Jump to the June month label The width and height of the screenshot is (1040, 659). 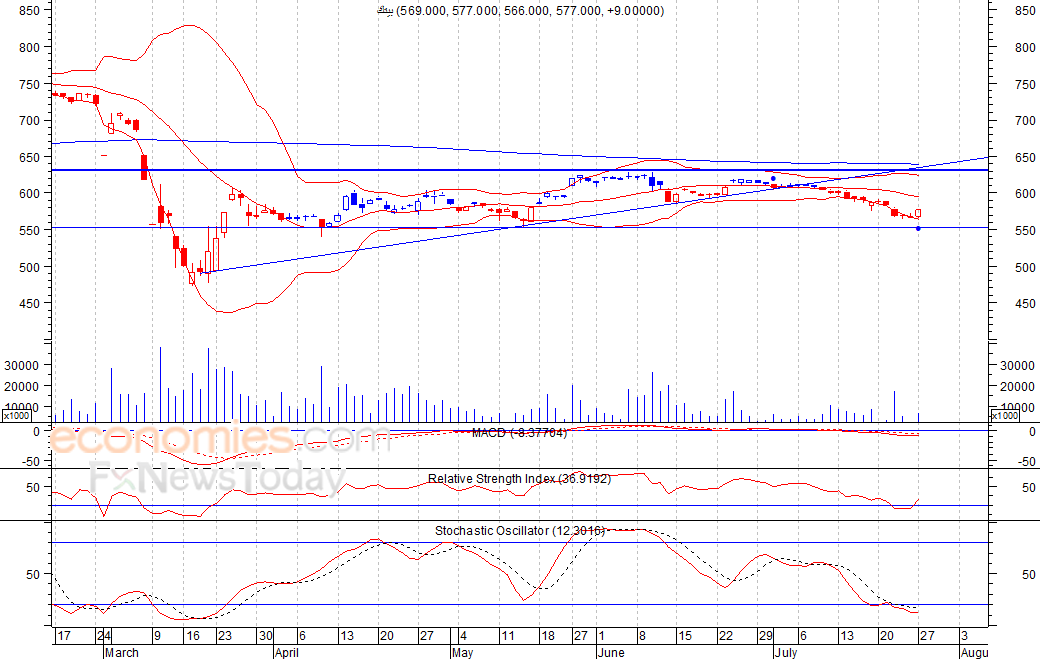[x=610, y=652]
